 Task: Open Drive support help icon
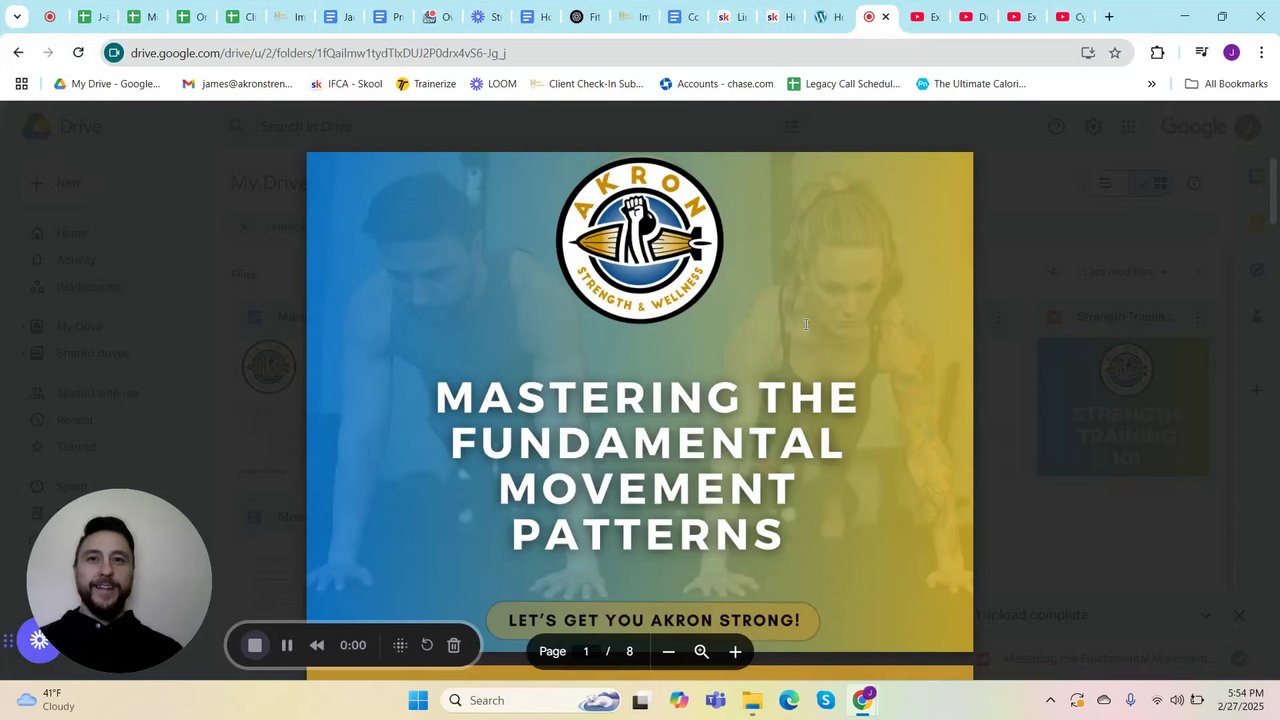click(x=1056, y=127)
